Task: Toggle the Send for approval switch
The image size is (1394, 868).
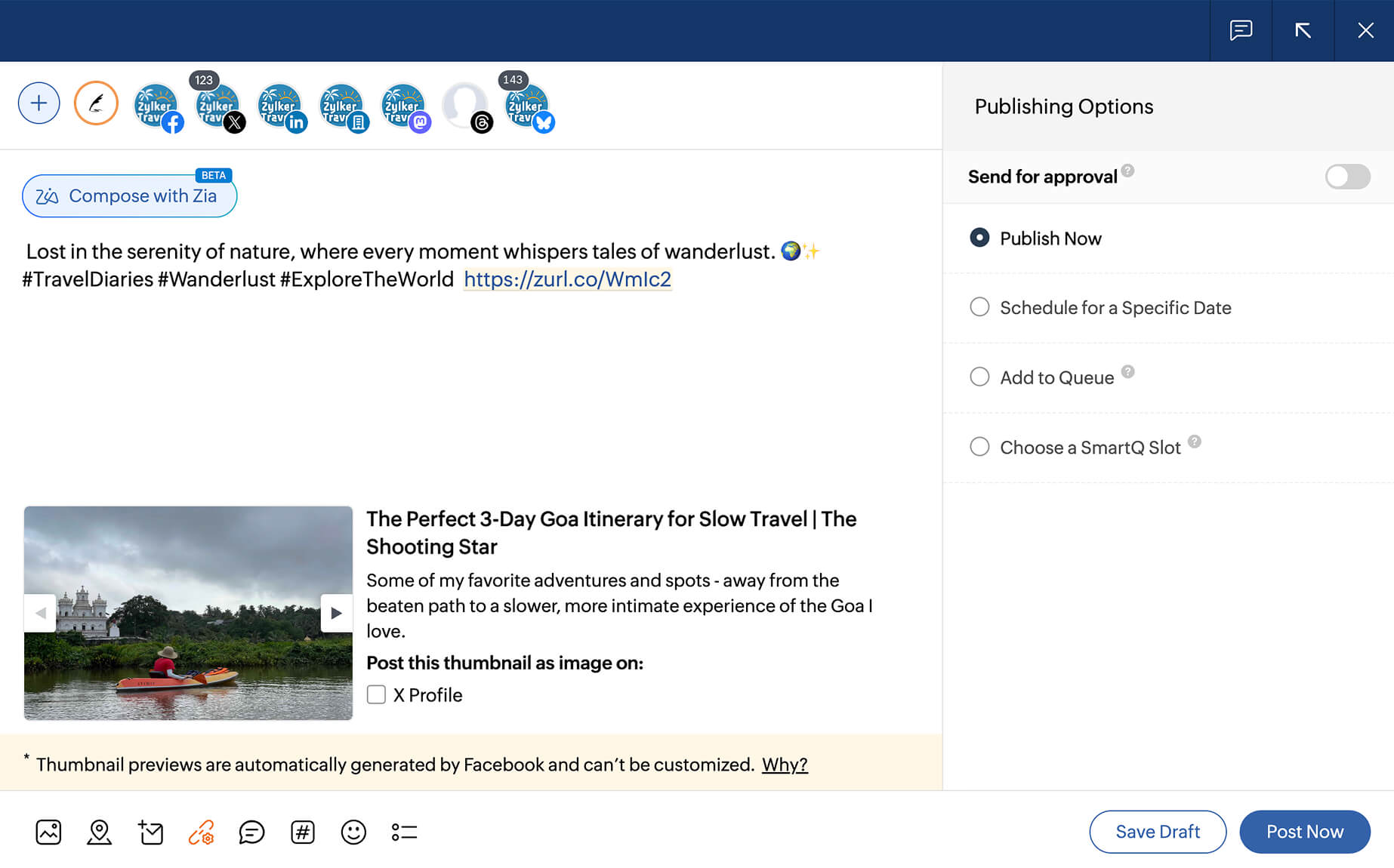Action: pos(1347,177)
